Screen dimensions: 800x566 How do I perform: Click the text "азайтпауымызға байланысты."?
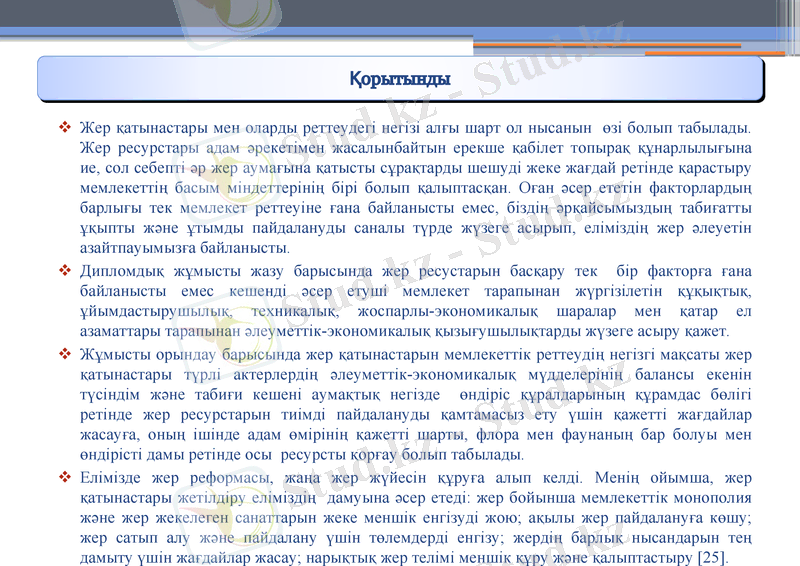click(x=185, y=248)
